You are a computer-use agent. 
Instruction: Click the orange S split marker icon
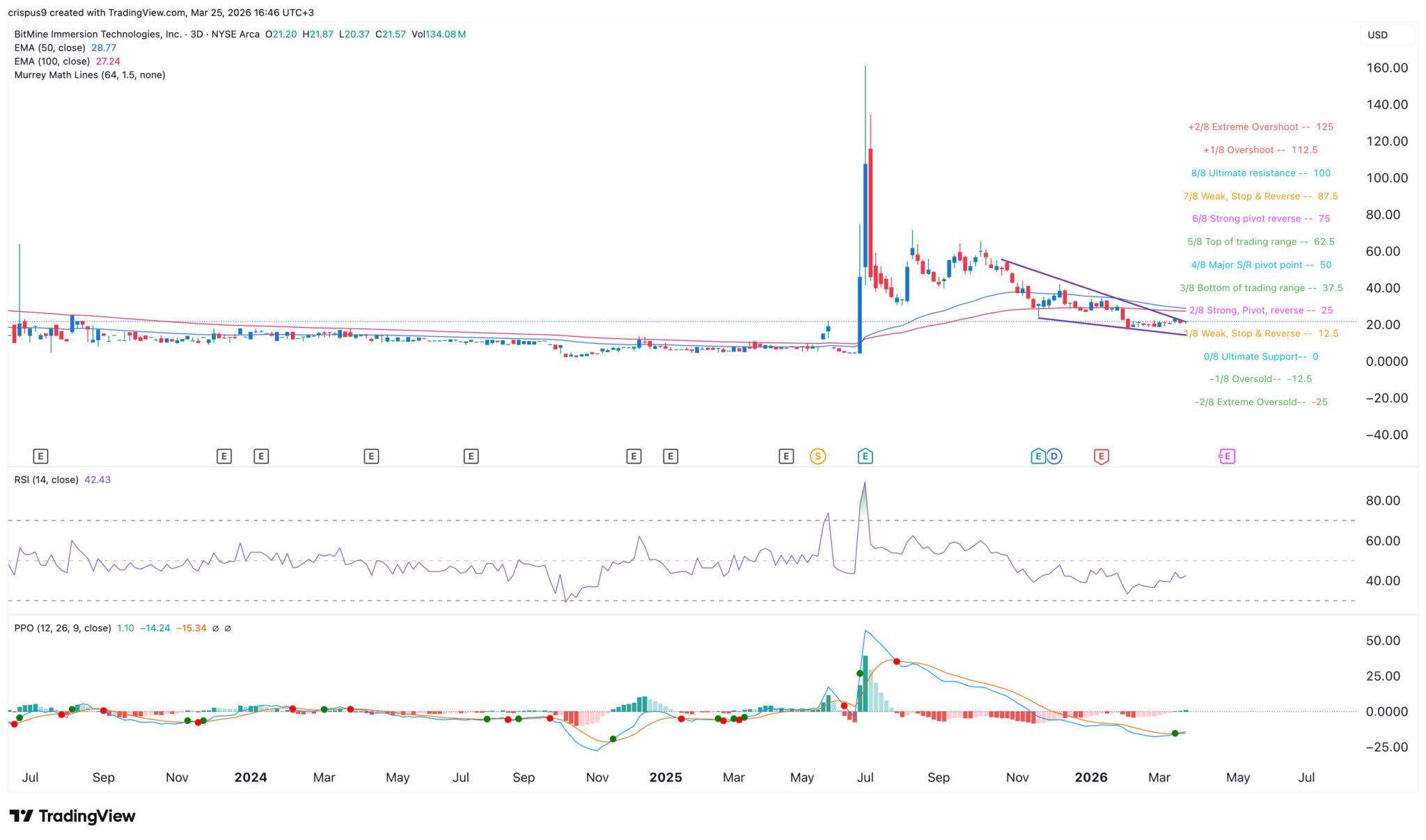coord(819,456)
